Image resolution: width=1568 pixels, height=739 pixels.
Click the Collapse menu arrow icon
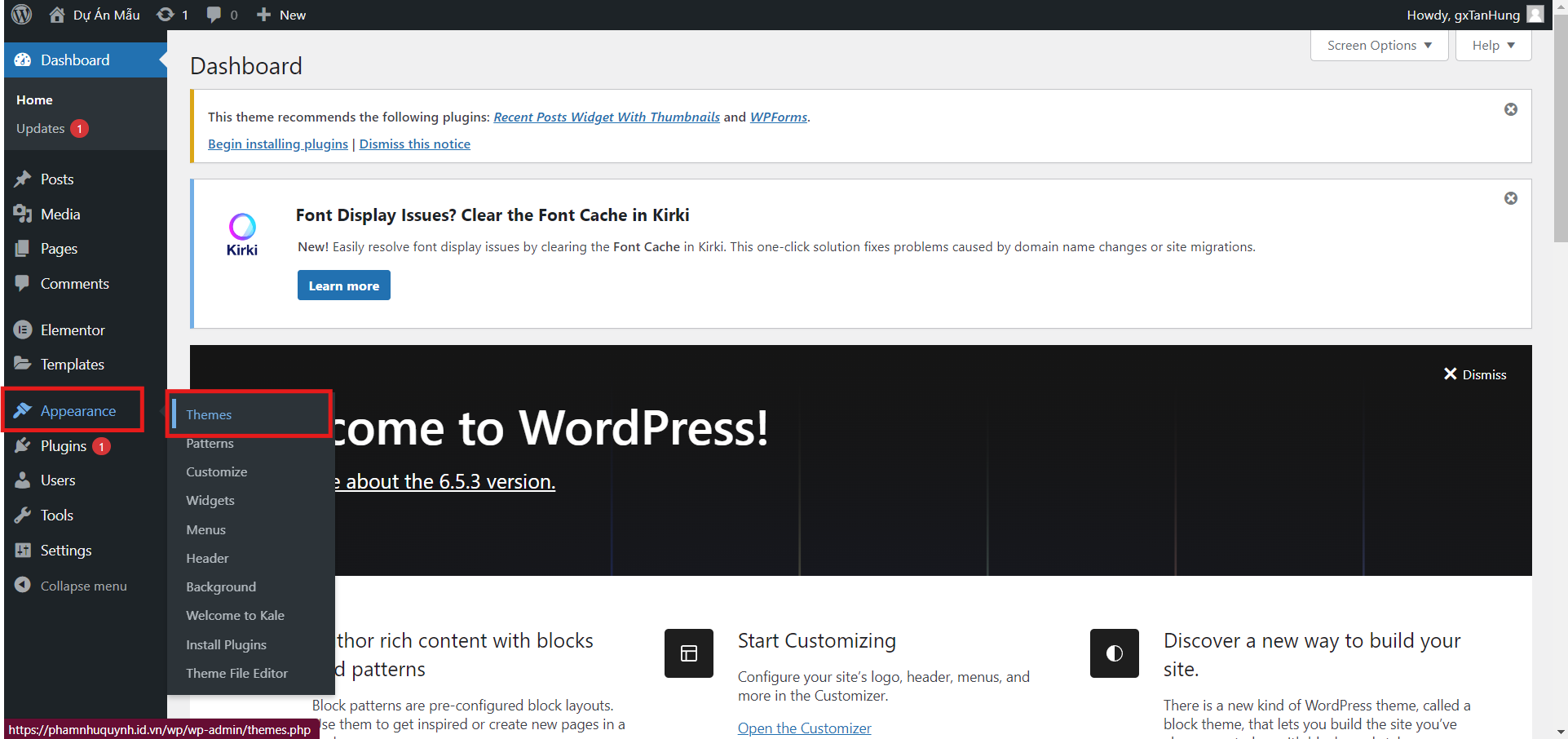coord(23,585)
